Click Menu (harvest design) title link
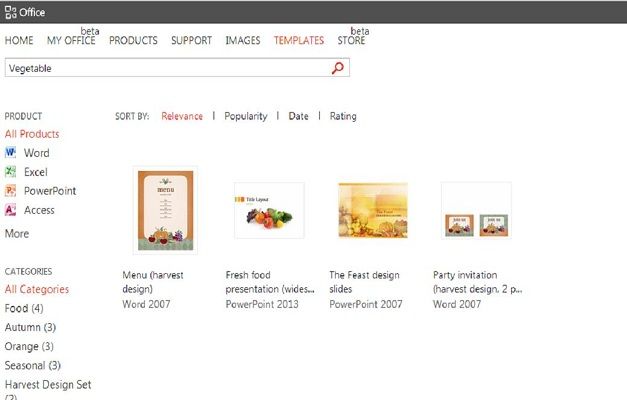627x400 pixels. click(153, 282)
